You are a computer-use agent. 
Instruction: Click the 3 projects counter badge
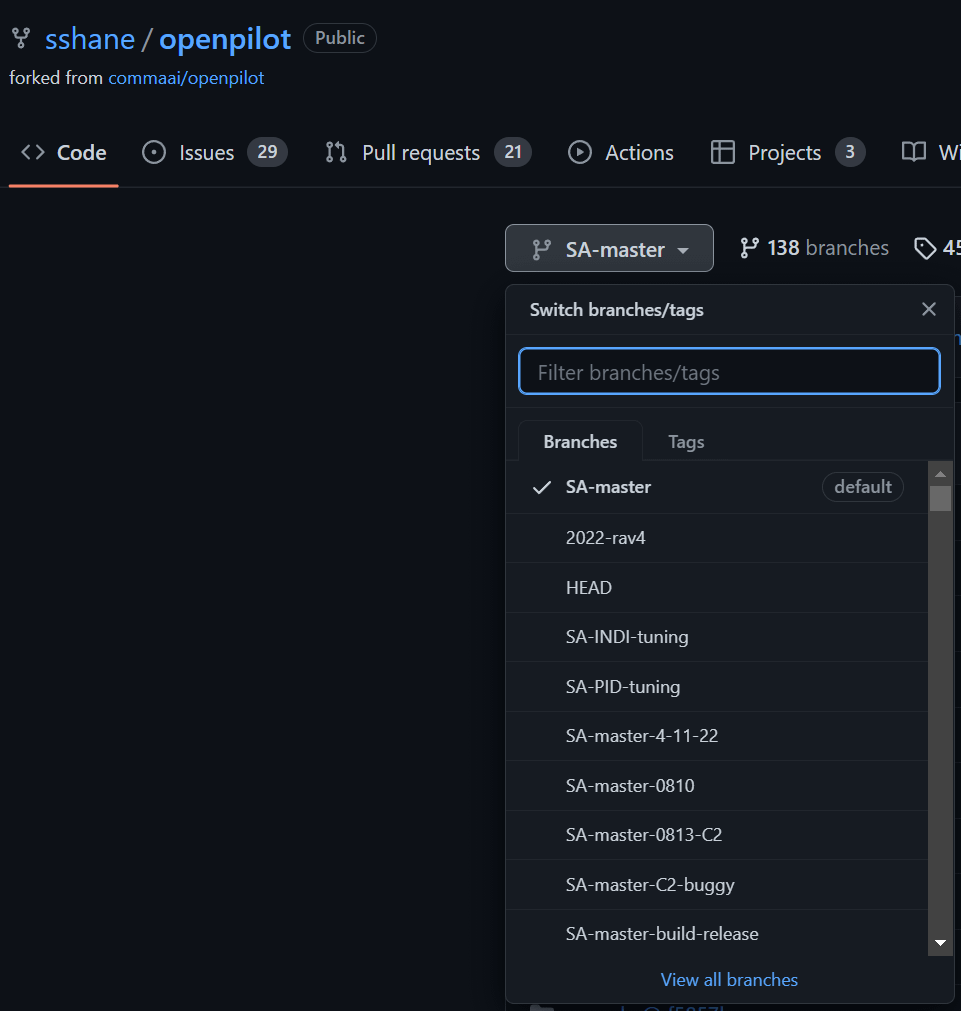(850, 152)
